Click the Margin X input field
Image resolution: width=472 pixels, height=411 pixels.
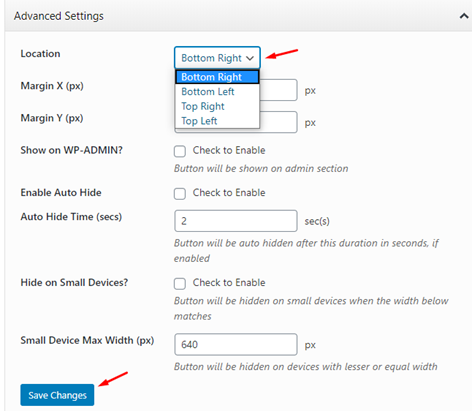[x=278, y=90]
